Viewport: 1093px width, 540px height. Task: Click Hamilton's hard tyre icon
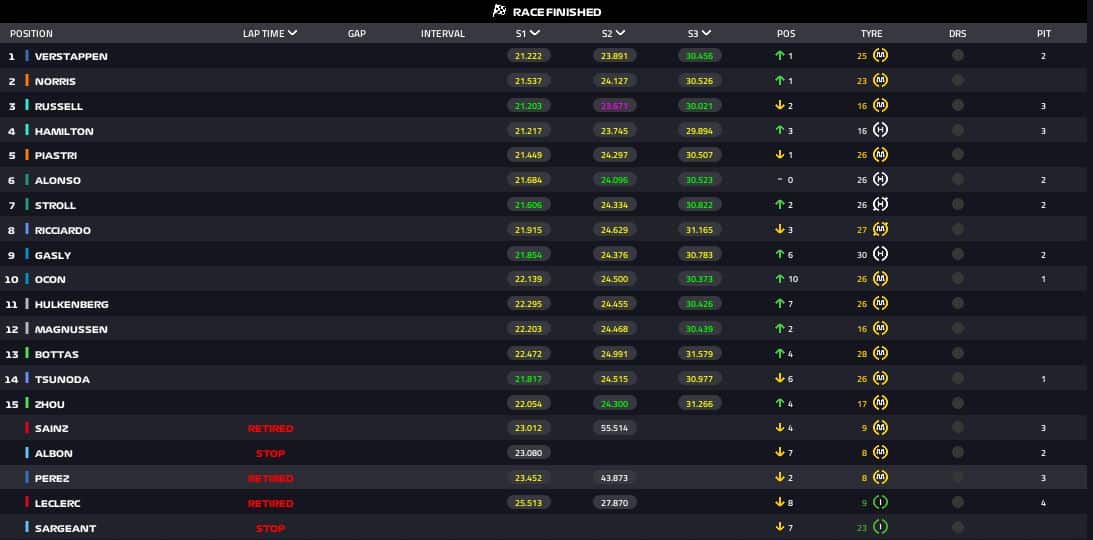coord(880,130)
